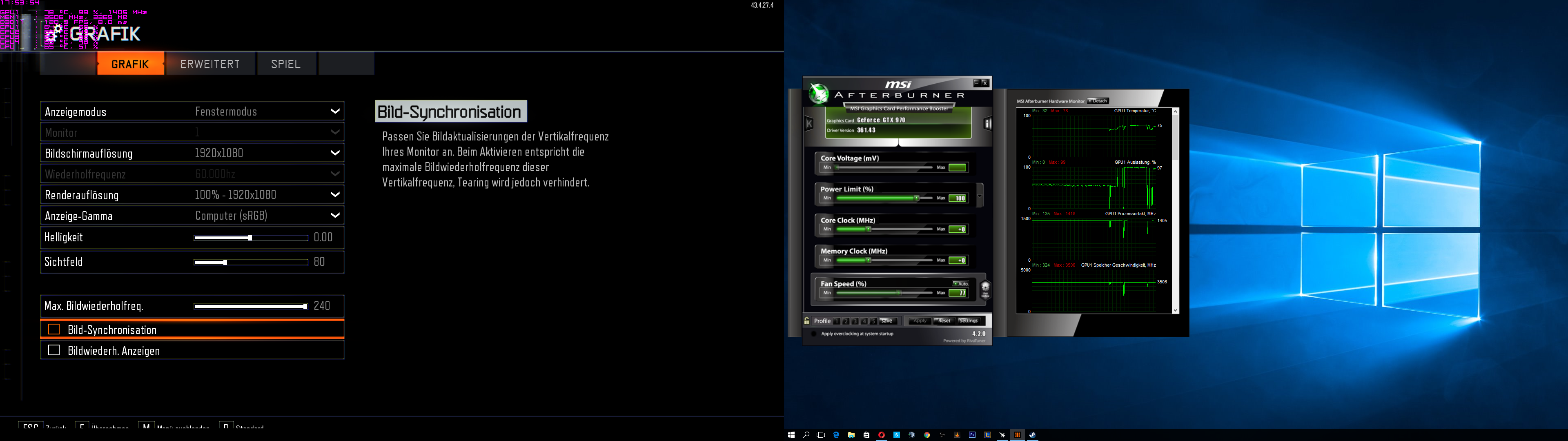Click the profile lock icon

click(x=806, y=321)
